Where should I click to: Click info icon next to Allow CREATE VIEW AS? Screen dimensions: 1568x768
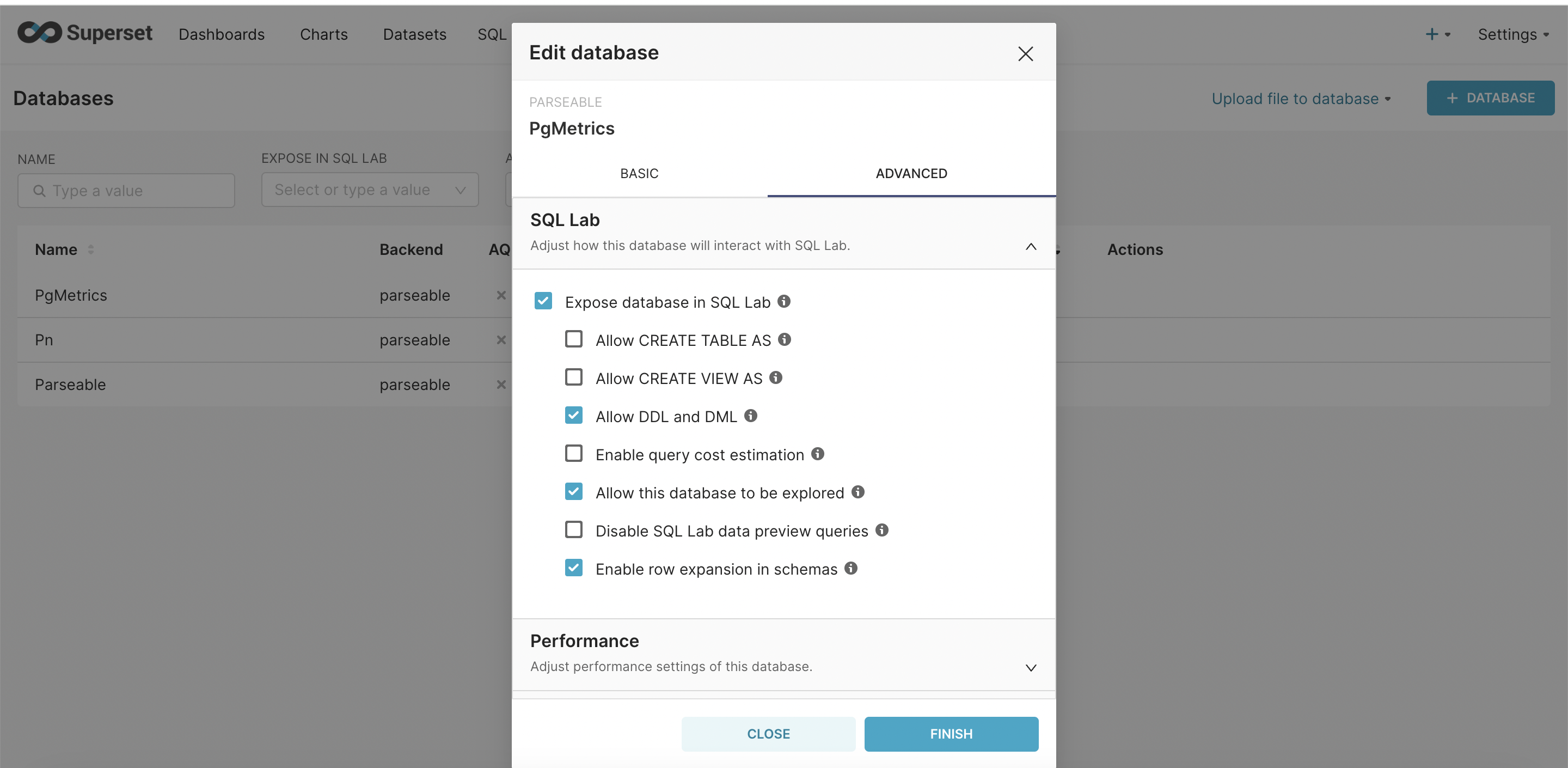pos(775,377)
